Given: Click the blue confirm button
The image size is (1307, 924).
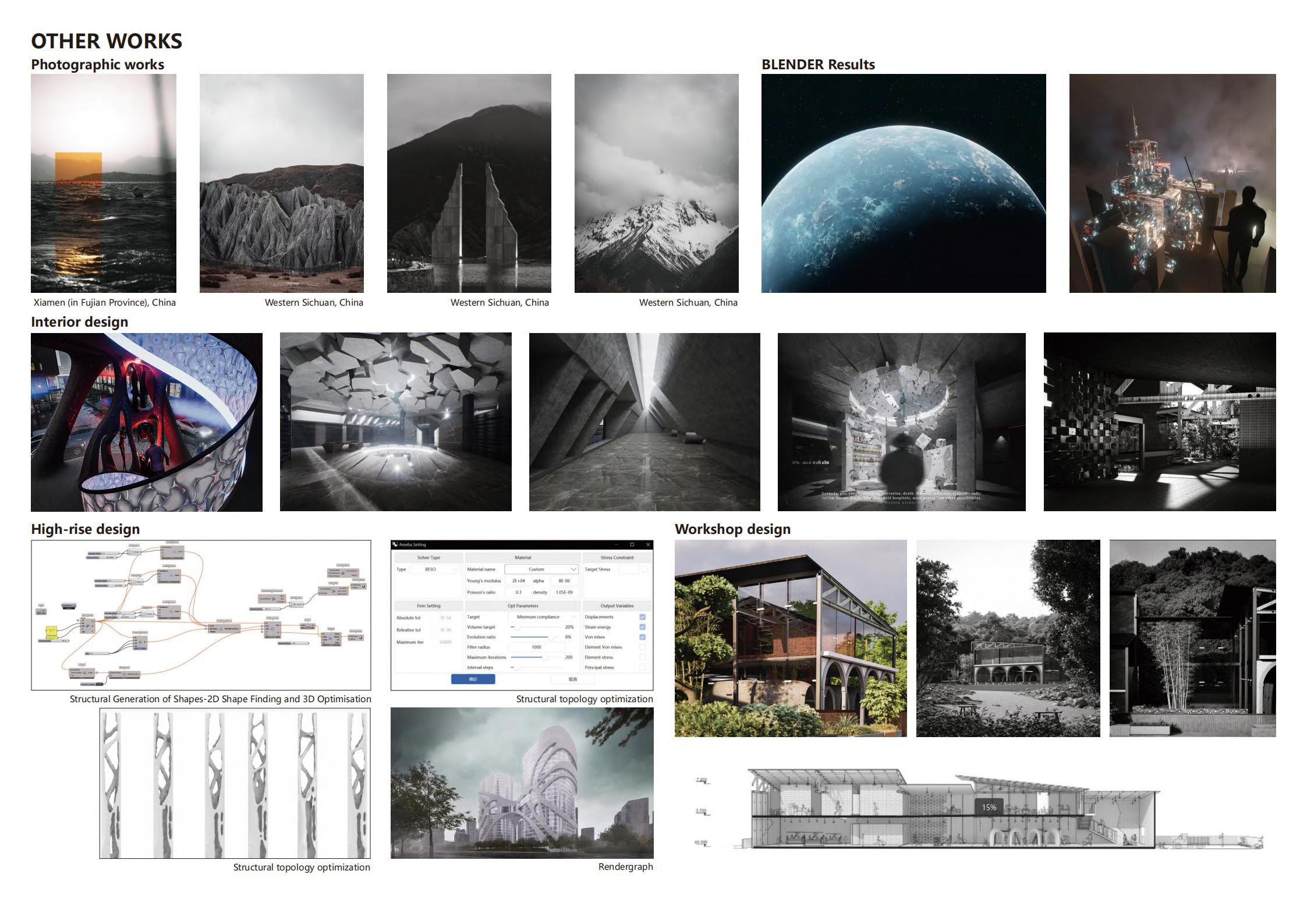Looking at the screenshot, I should click(473, 679).
